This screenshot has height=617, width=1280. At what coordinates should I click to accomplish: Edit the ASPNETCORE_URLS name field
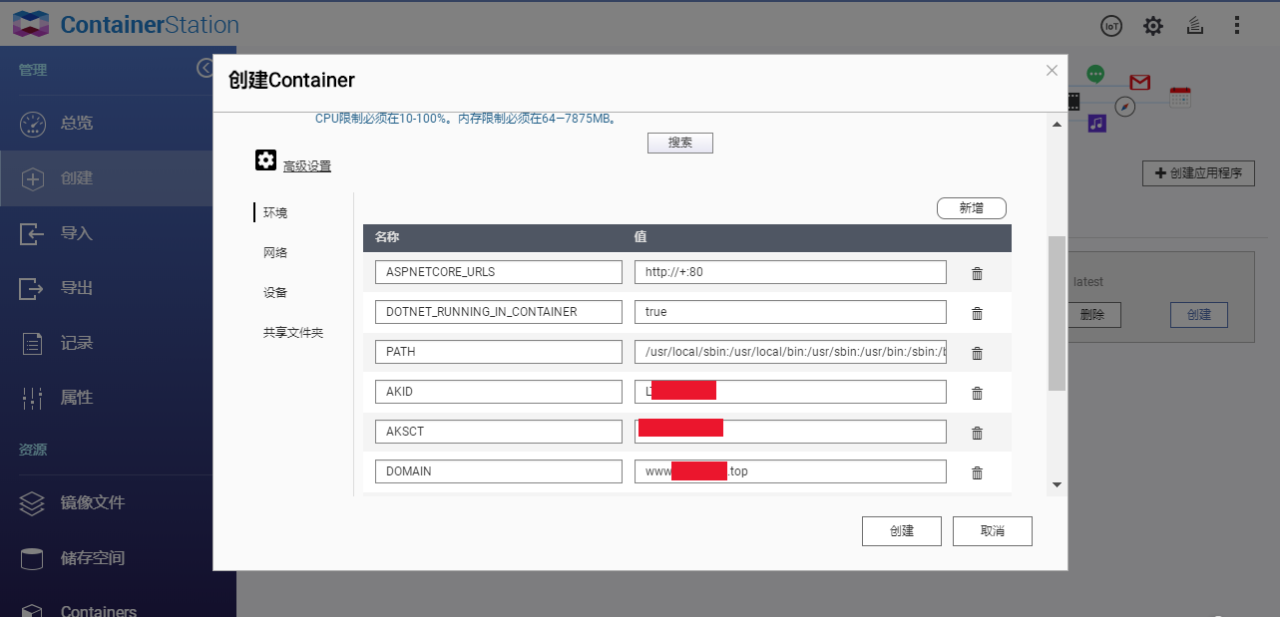(x=499, y=272)
